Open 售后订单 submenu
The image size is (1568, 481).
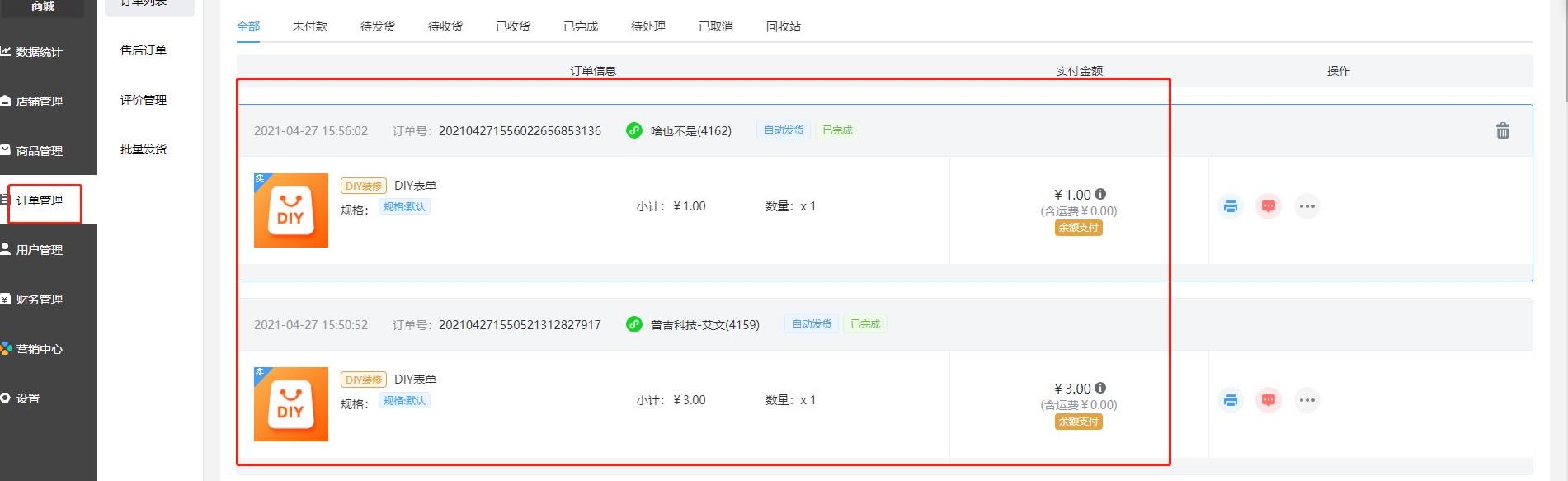point(144,50)
